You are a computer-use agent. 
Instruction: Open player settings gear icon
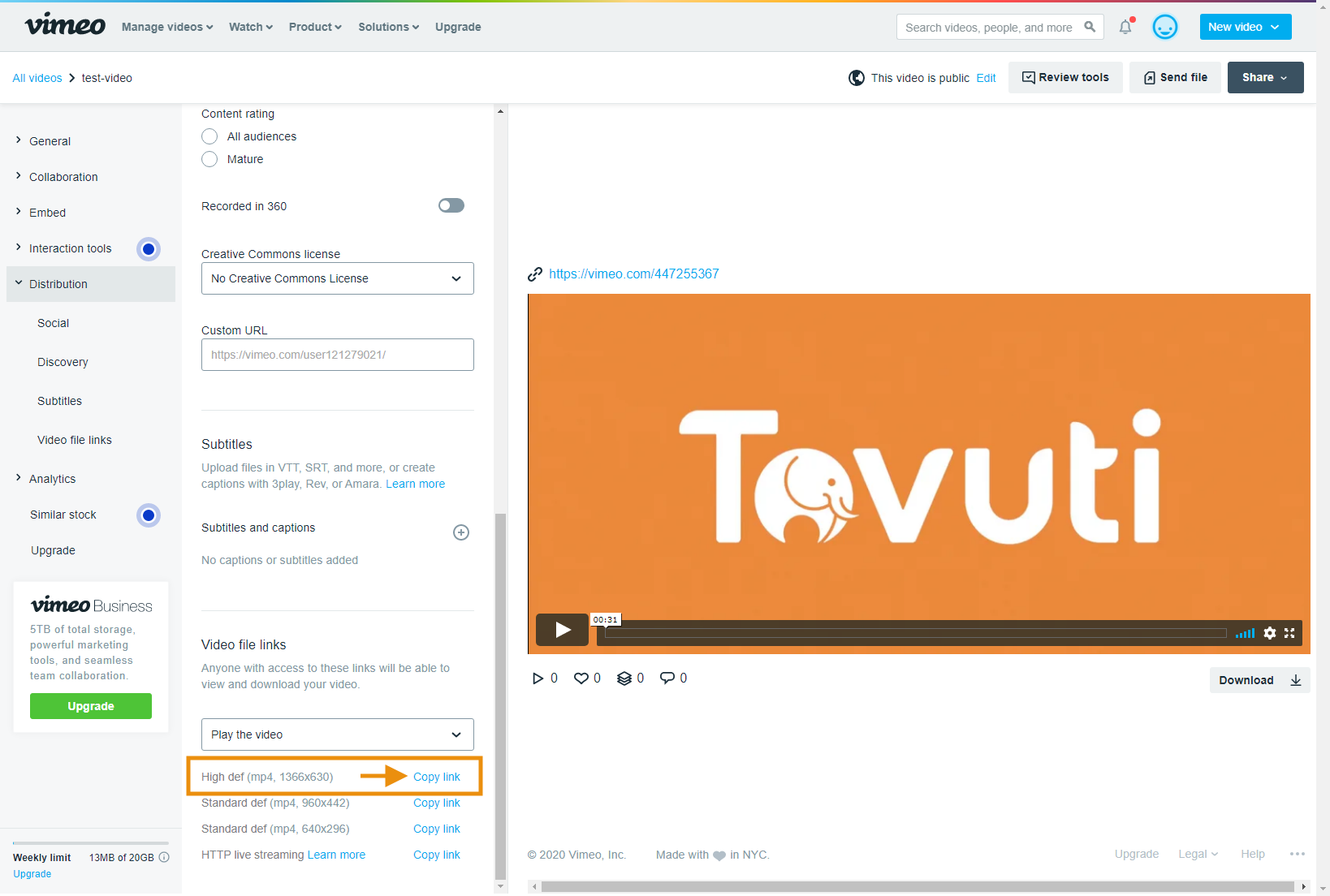point(1269,633)
